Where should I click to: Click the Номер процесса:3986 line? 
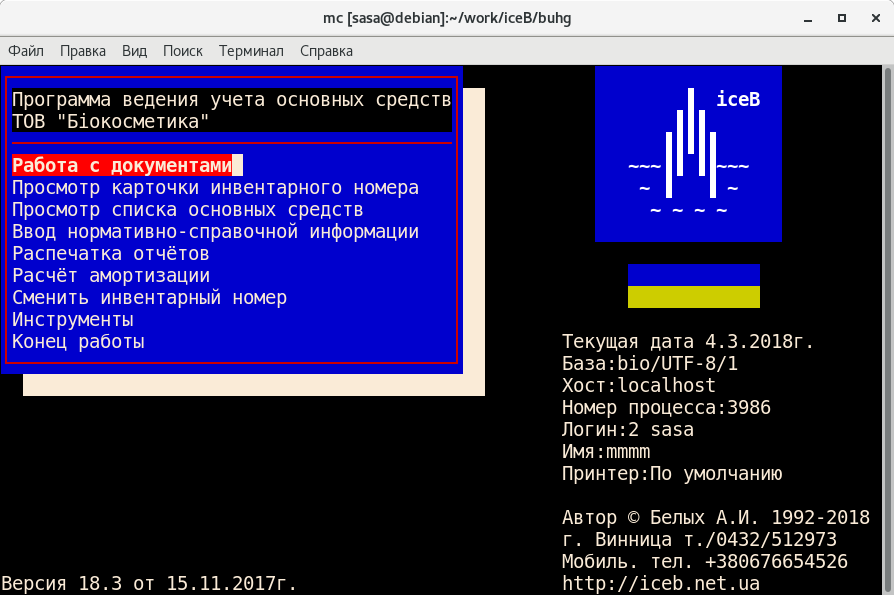[666, 407]
